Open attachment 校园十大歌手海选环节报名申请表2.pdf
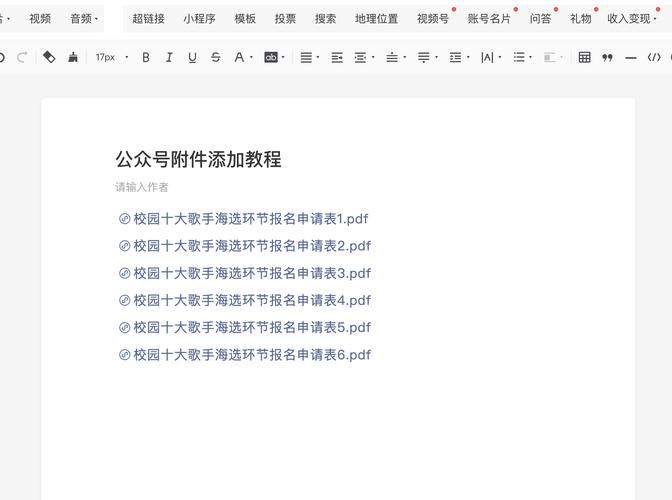This screenshot has height=500, width=672. click(x=252, y=246)
